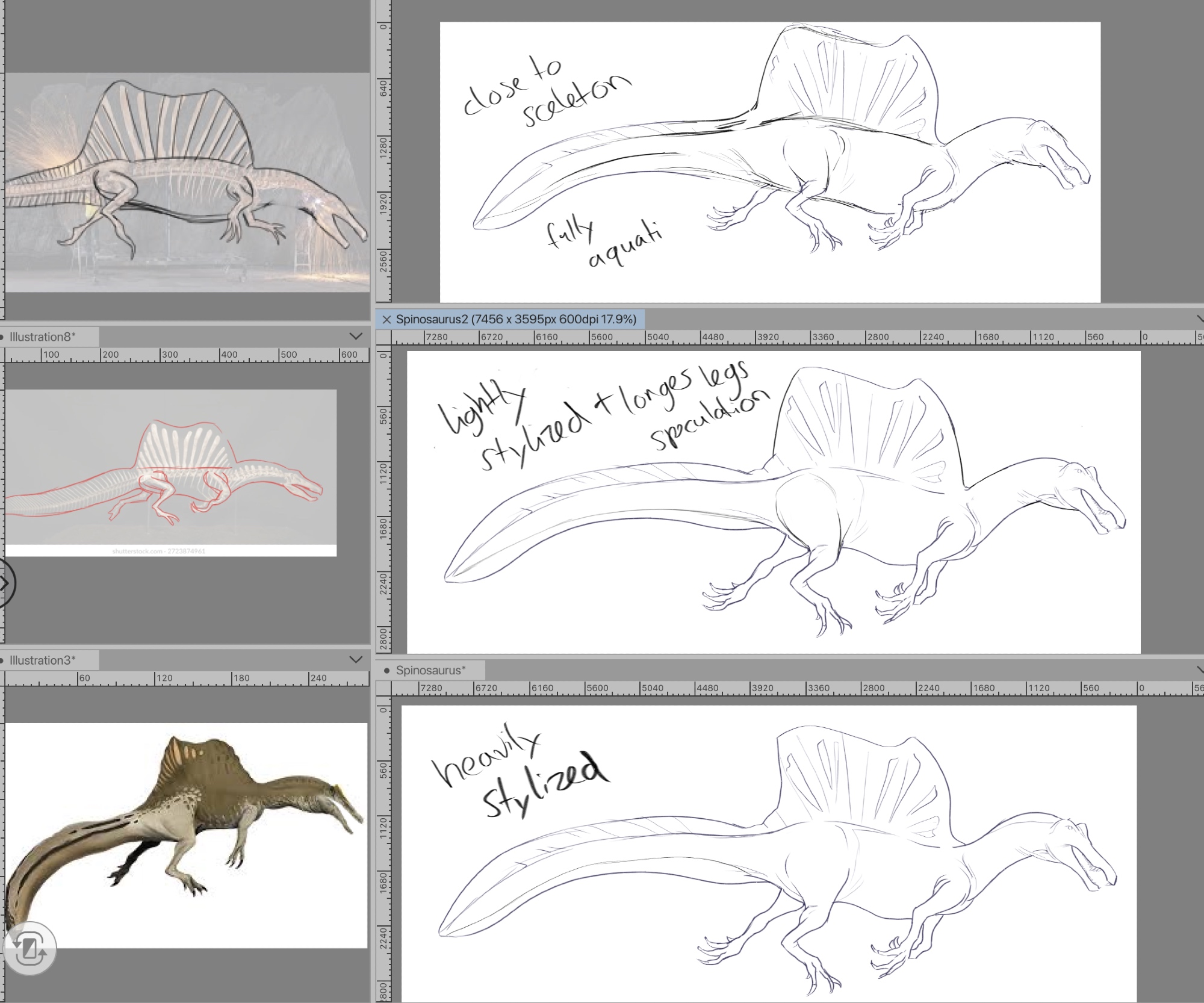This screenshot has height=1003, width=1204.
Task: Open the Illustration8 window dropdown chevron
Action: click(x=356, y=337)
